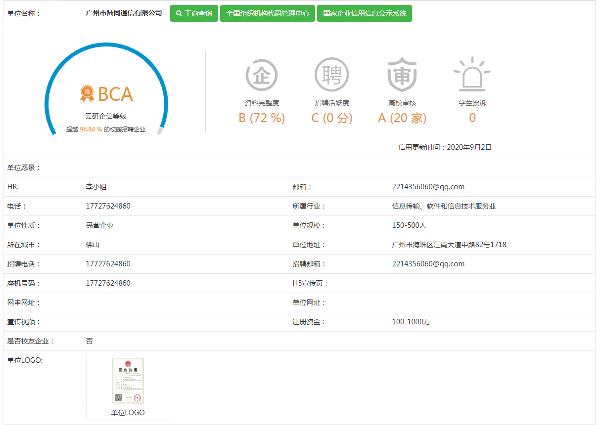Click the alarm siren complaints icon
Screen dimensions: 600x425
click(471, 76)
